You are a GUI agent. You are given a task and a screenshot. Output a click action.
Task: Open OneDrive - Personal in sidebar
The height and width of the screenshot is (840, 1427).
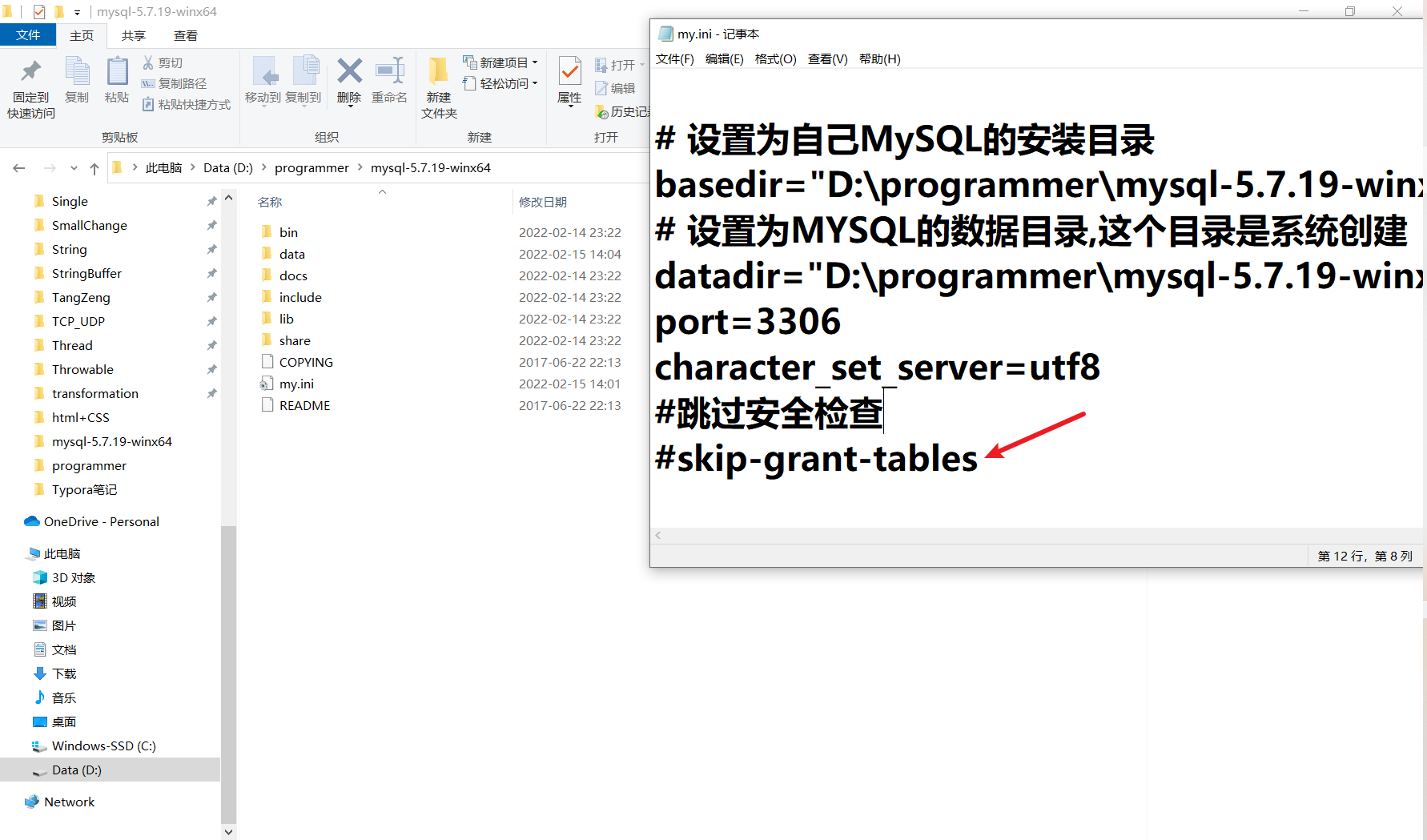101,521
